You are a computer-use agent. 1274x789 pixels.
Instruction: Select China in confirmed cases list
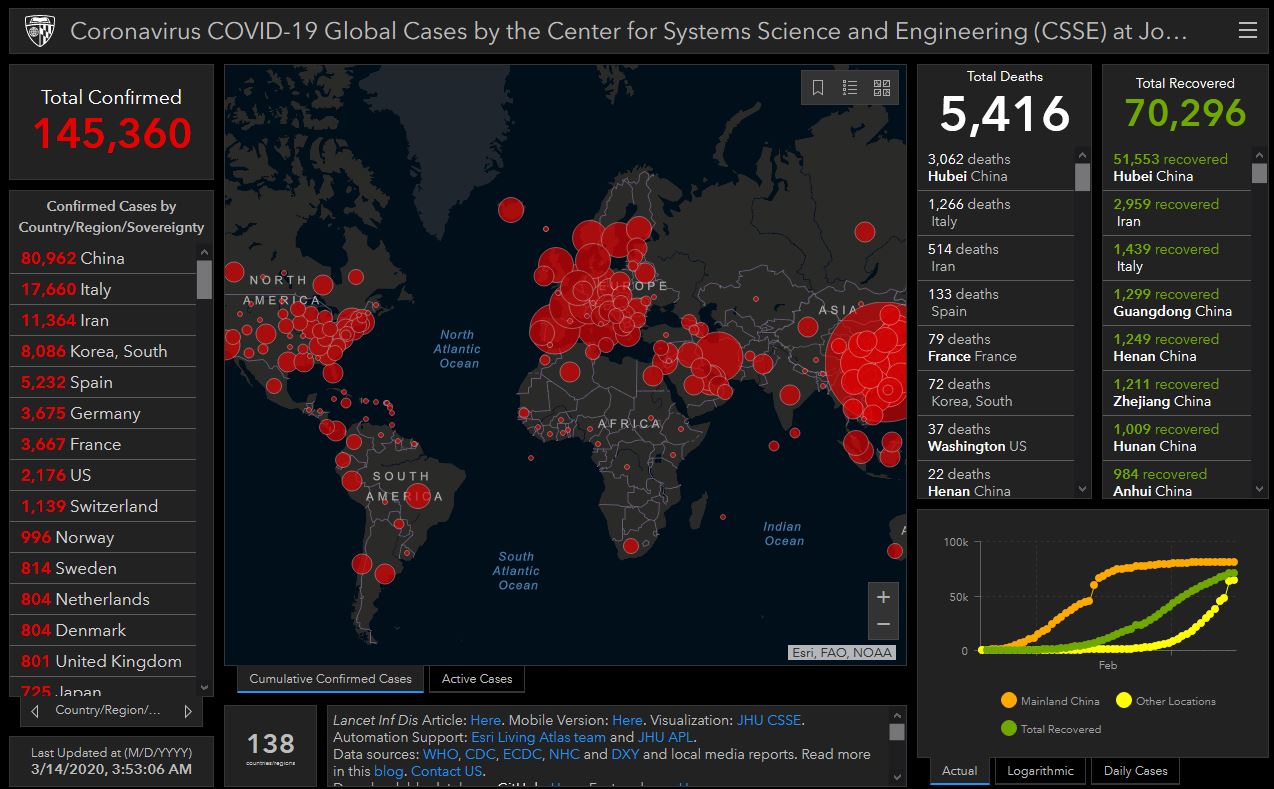tap(103, 258)
